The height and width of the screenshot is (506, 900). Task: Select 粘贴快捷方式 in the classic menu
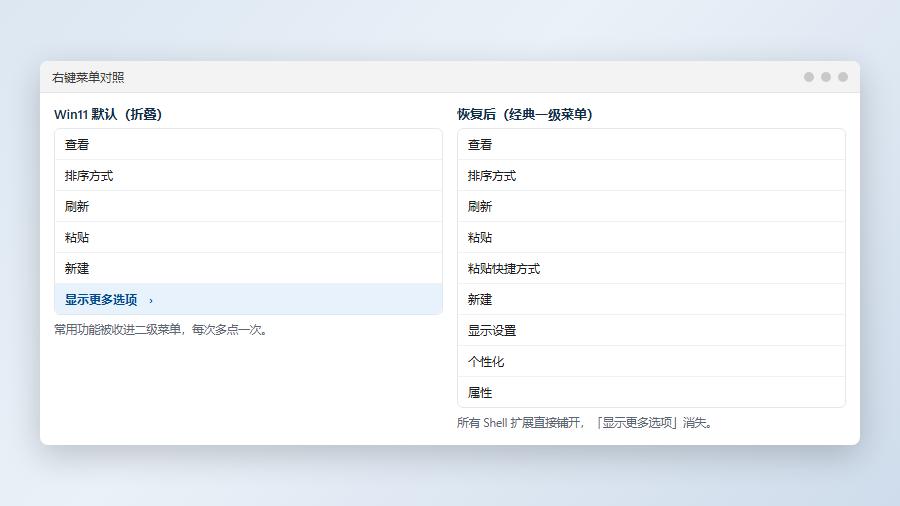coord(651,268)
